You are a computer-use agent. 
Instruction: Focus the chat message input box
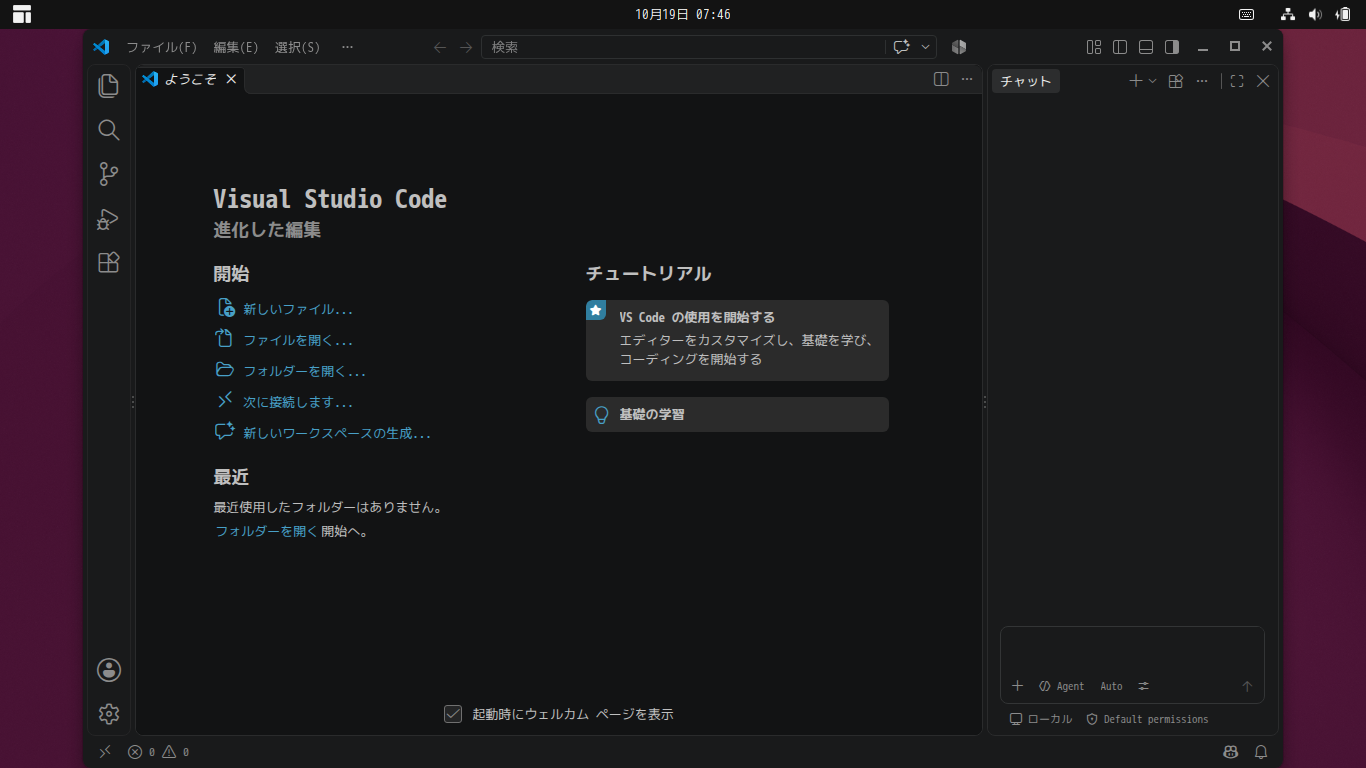pos(1132,651)
